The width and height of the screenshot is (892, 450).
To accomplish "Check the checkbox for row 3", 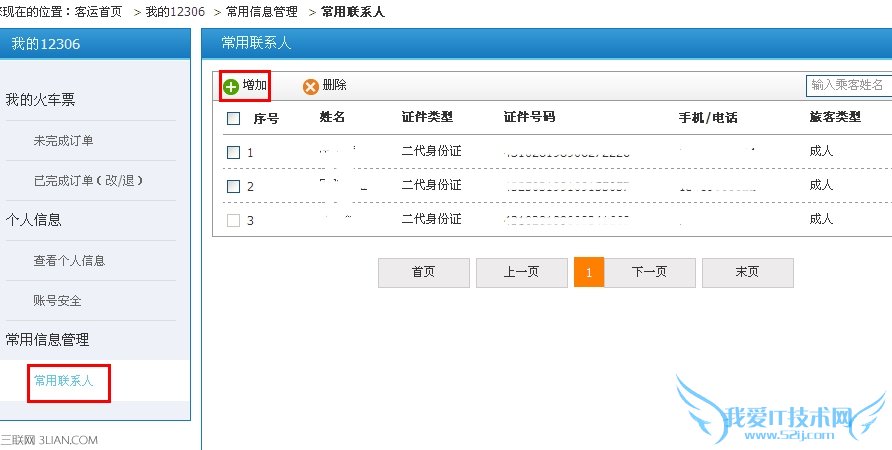I will click(x=233, y=220).
